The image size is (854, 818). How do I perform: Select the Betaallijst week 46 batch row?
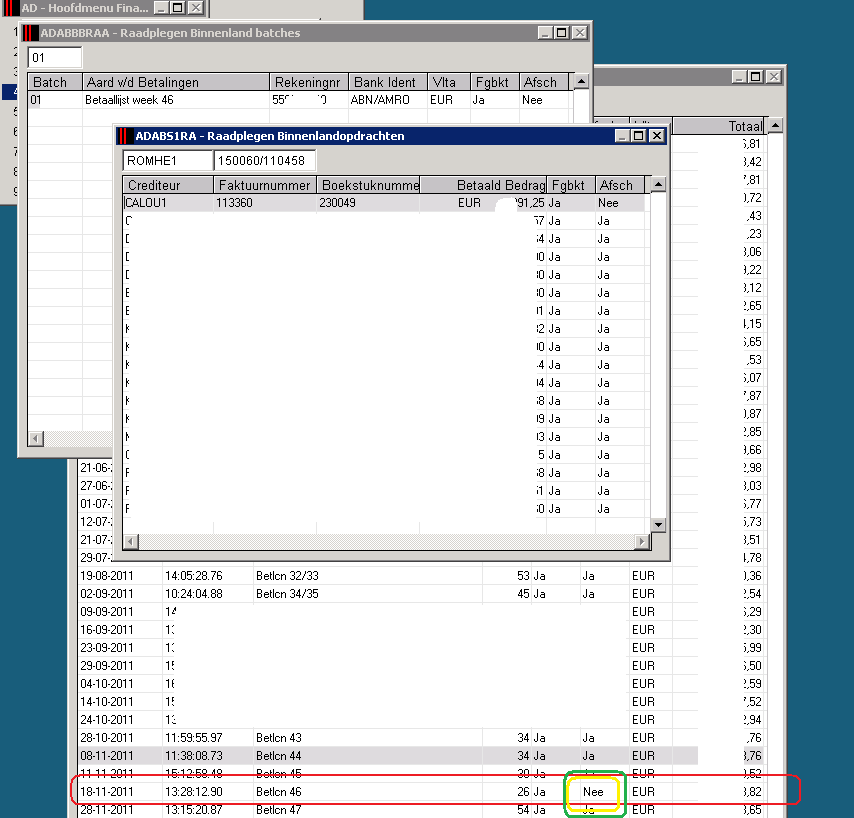tap(298, 100)
